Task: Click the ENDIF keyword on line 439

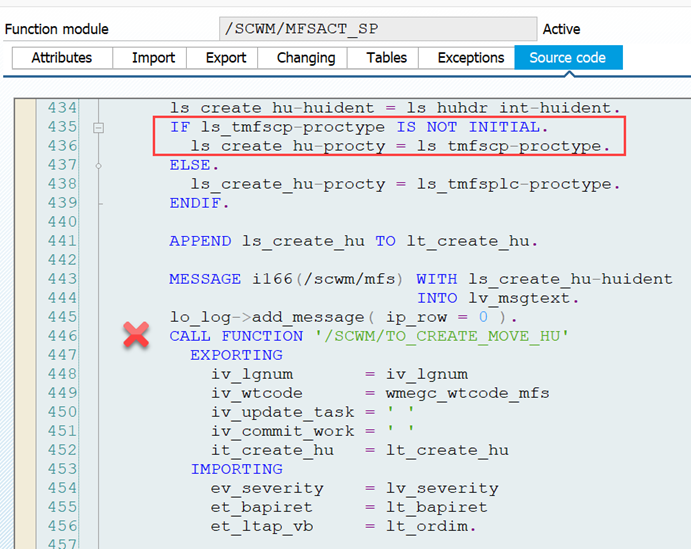Action: [195, 203]
